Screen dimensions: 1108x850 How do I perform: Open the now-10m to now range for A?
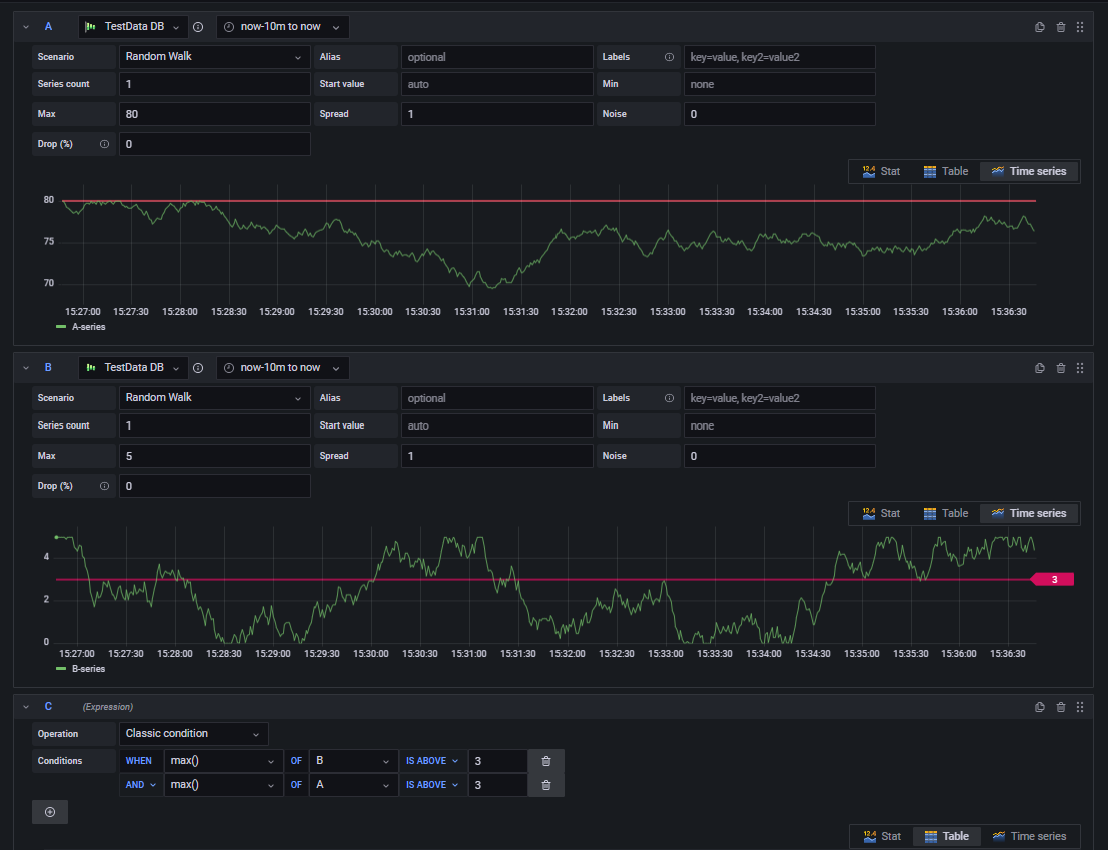point(283,27)
